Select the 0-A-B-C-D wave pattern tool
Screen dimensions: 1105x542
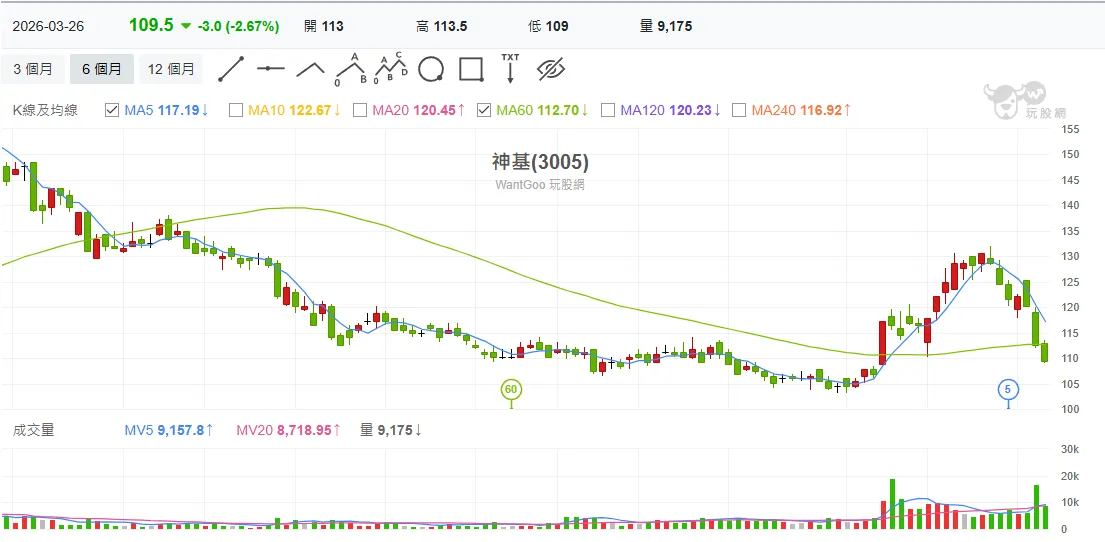(x=390, y=68)
